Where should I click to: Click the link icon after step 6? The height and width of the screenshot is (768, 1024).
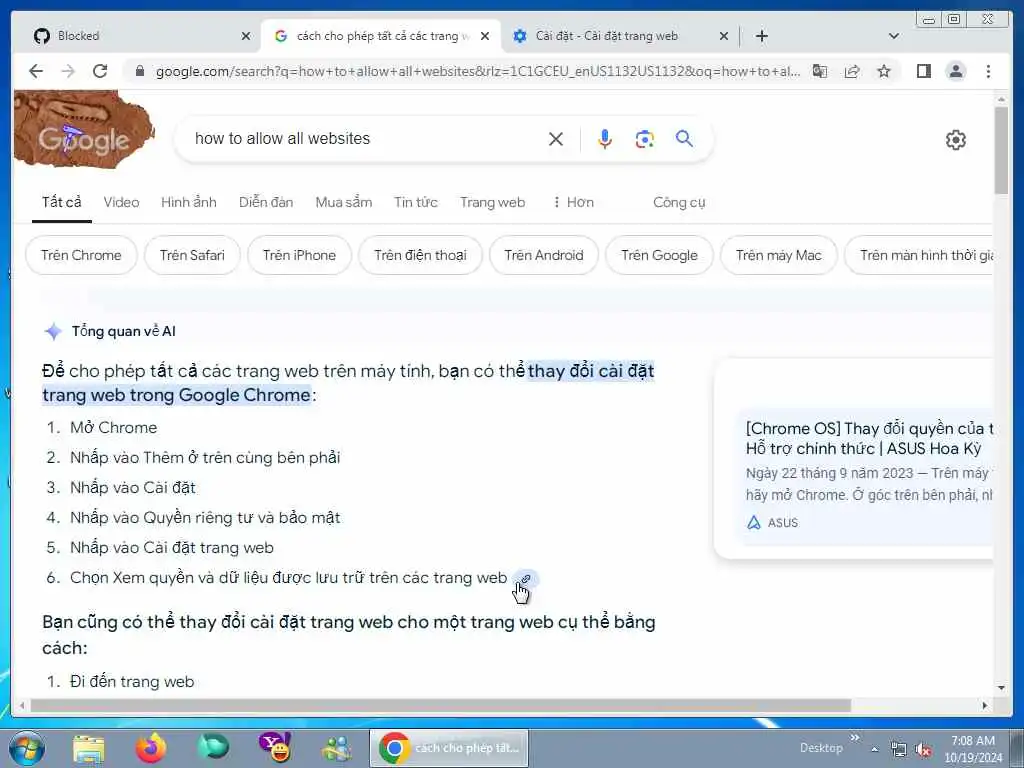pyautogui.click(x=525, y=579)
